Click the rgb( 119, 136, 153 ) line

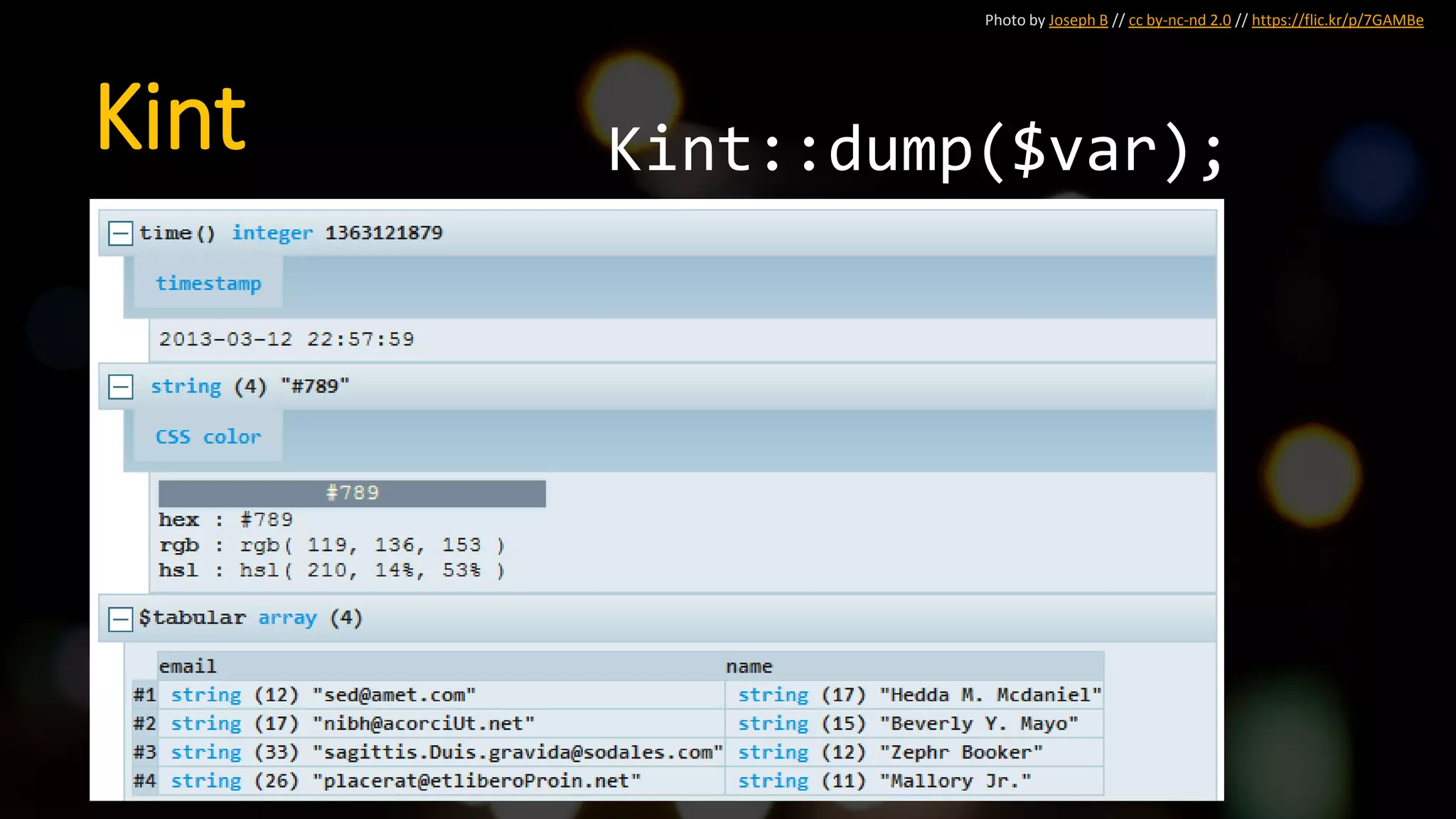[331, 545]
